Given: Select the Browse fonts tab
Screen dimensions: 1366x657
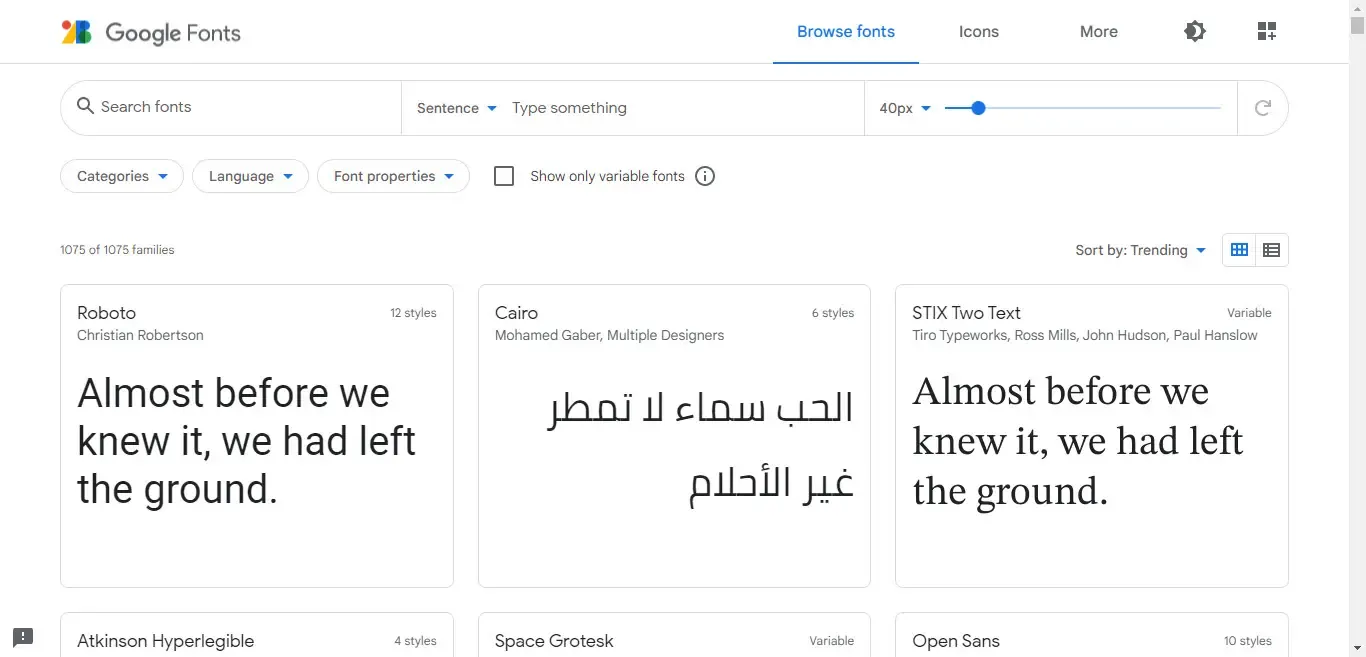Looking at the screenshot, I should [x=846, y=32].
